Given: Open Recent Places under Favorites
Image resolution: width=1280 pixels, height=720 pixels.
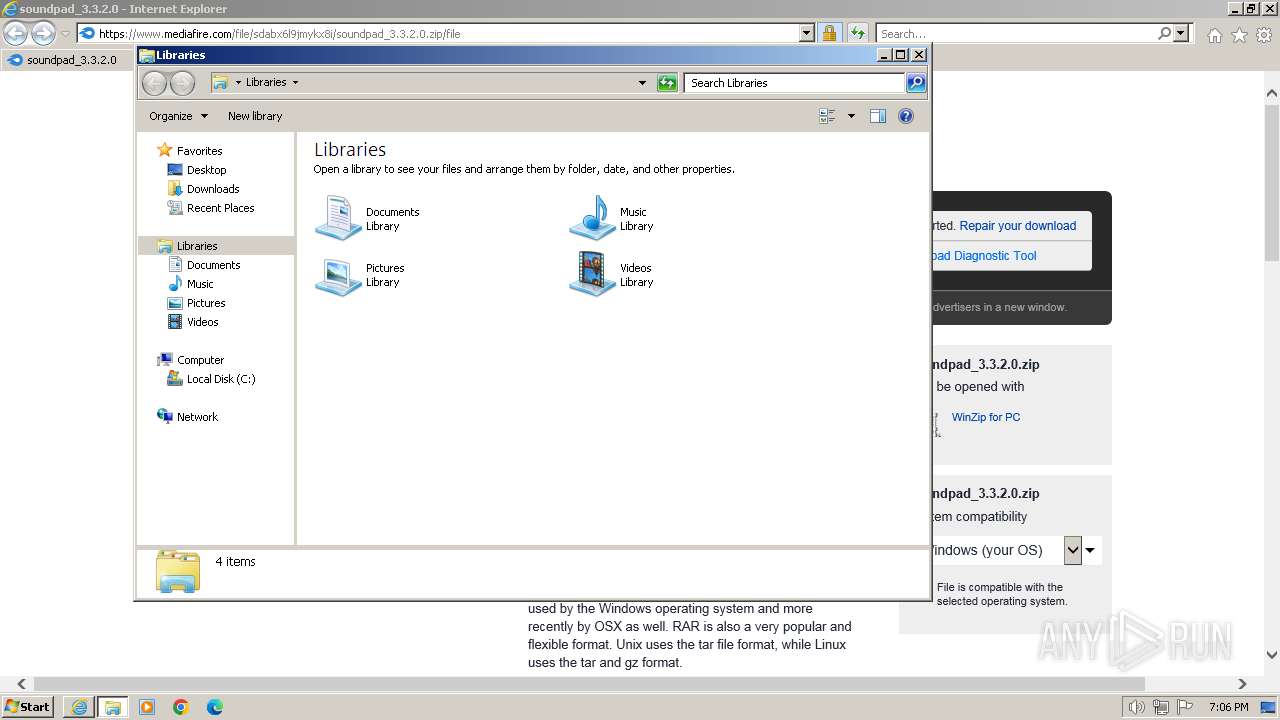Looking at the screenshot, I should 220,208.
